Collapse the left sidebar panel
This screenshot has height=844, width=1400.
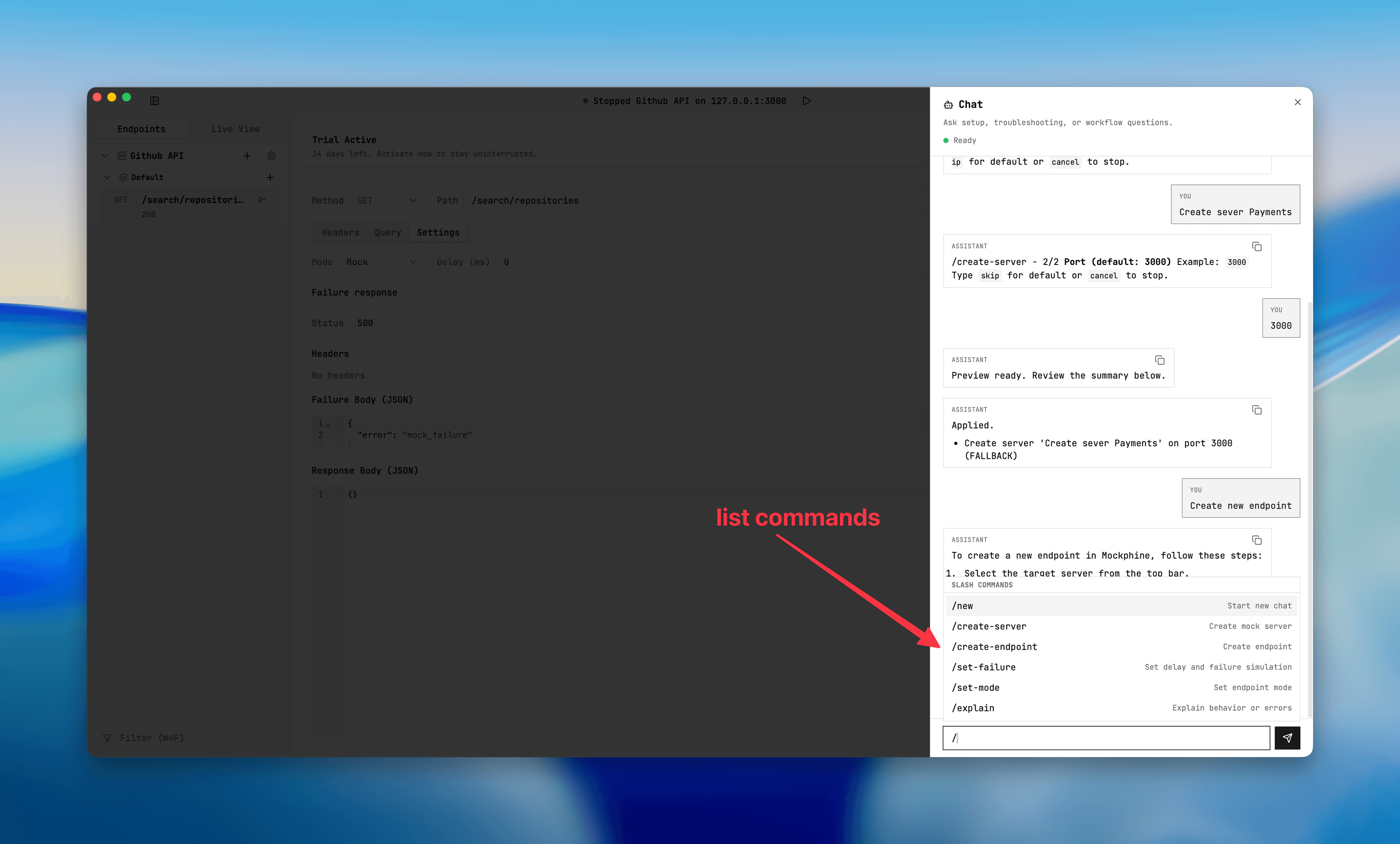pyautogui.click(x=154, y=101)
